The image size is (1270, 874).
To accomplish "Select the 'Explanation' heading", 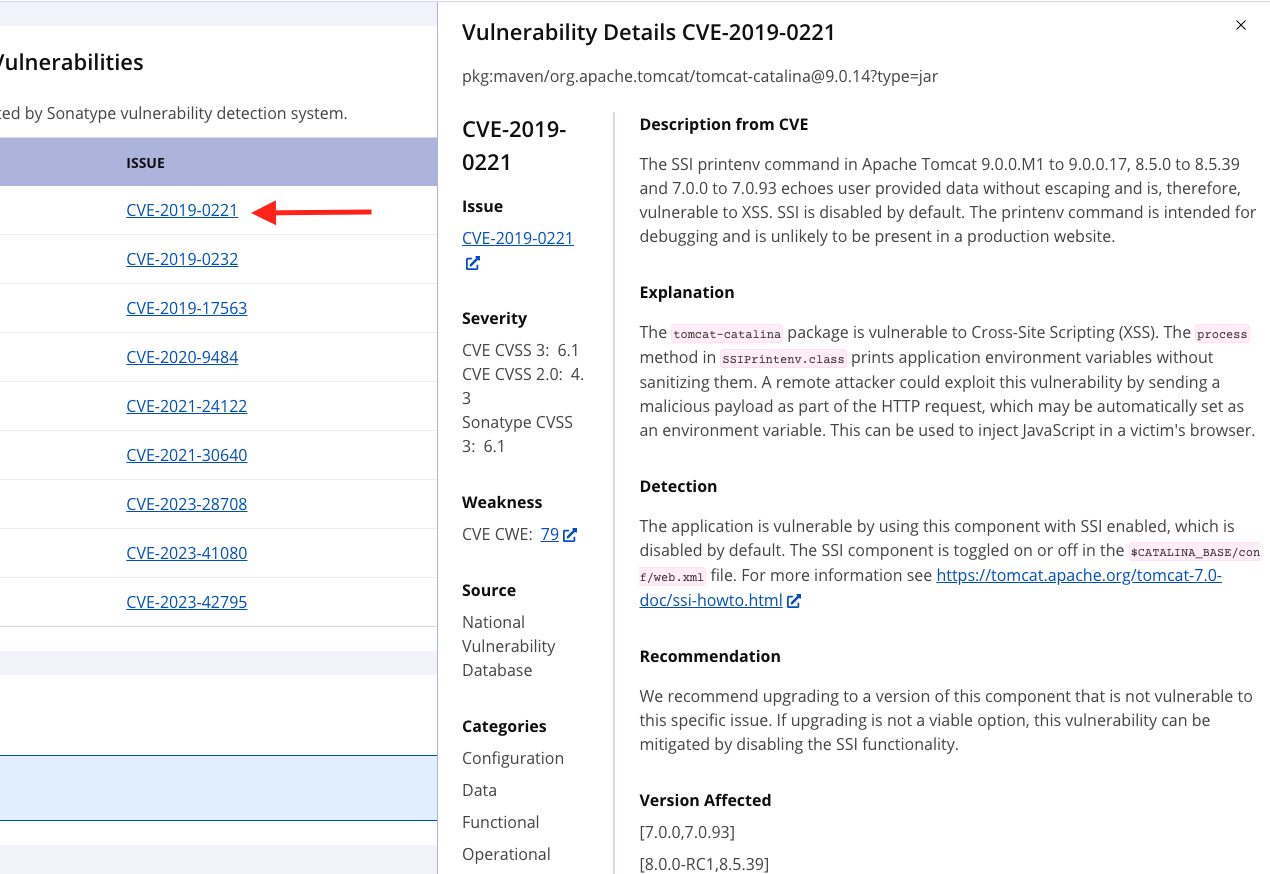I will pyautogui.click(x=687, y=292).
